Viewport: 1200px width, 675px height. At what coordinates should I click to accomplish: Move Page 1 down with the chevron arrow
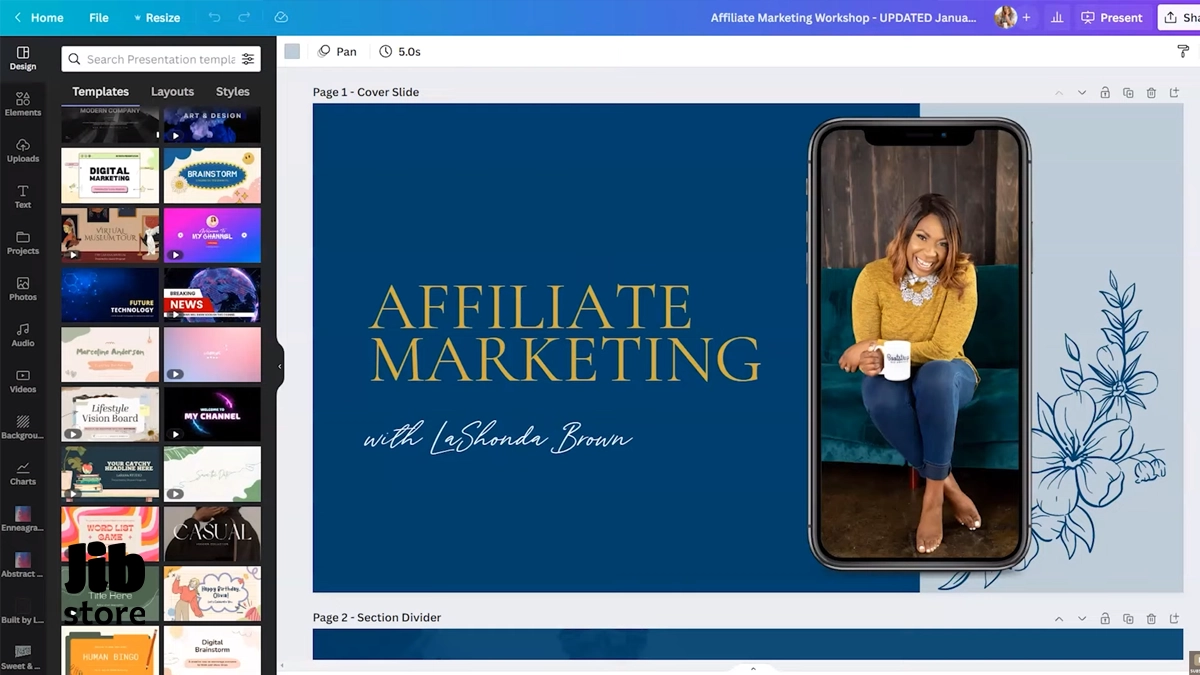click(1081, 92)
